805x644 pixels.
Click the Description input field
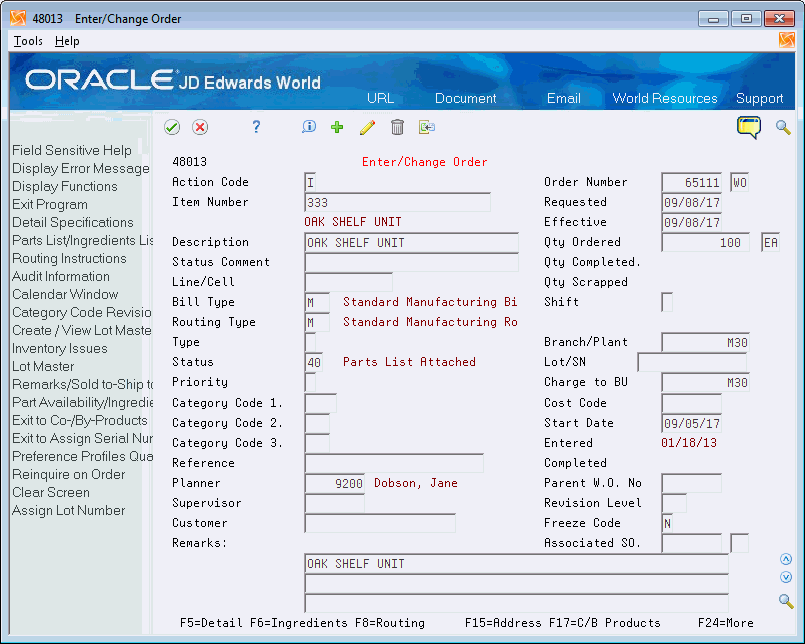coord(411,242)
